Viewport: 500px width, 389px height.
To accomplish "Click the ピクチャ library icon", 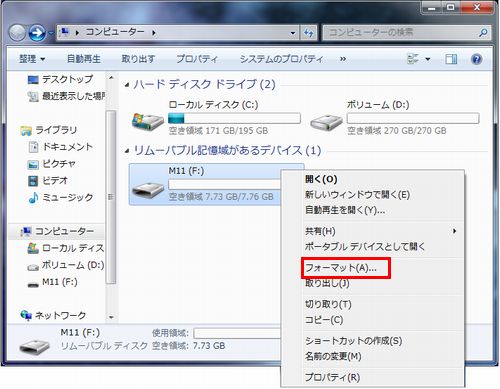I will 33,164.
